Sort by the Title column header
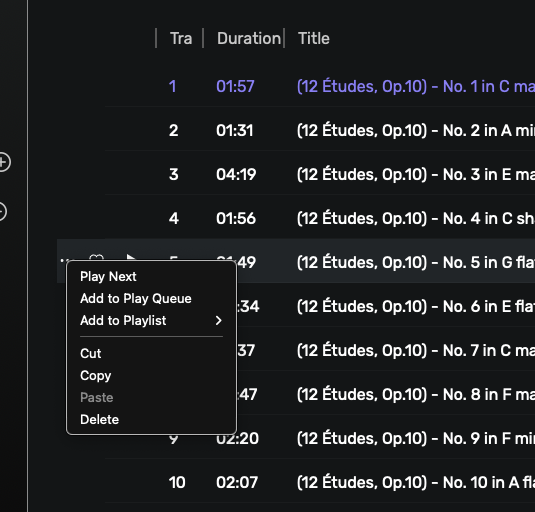Image resolution: width=535 pixels, height=512 pixels. pyautogui.click(x=314, y=38)
